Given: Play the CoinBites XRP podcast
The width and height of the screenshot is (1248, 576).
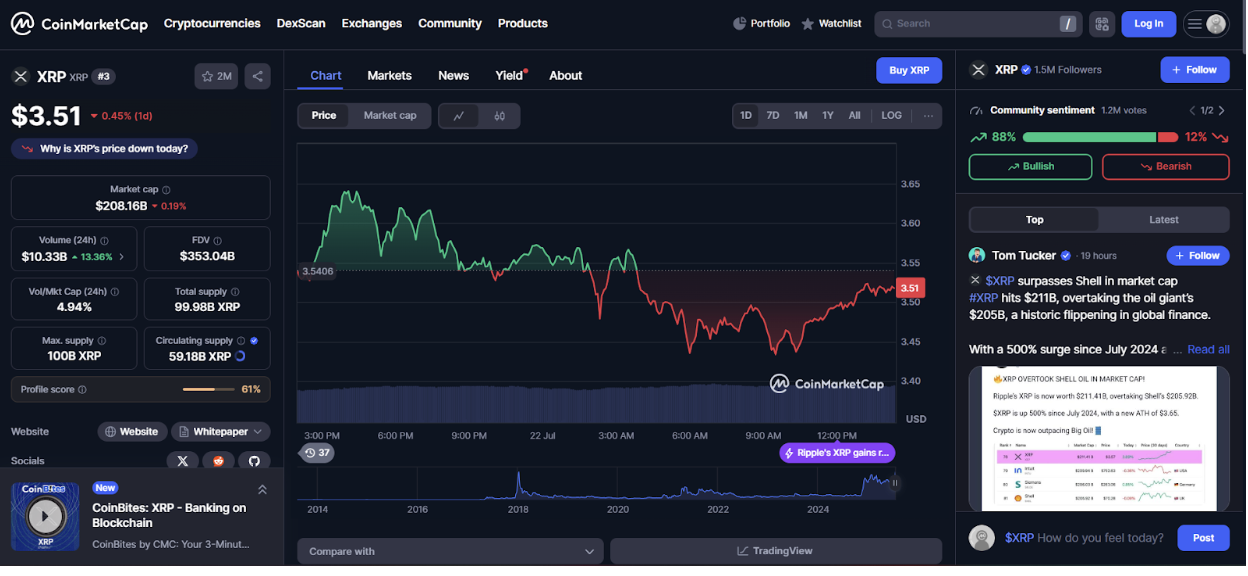Looking at the screenshot, I should 45,517.
